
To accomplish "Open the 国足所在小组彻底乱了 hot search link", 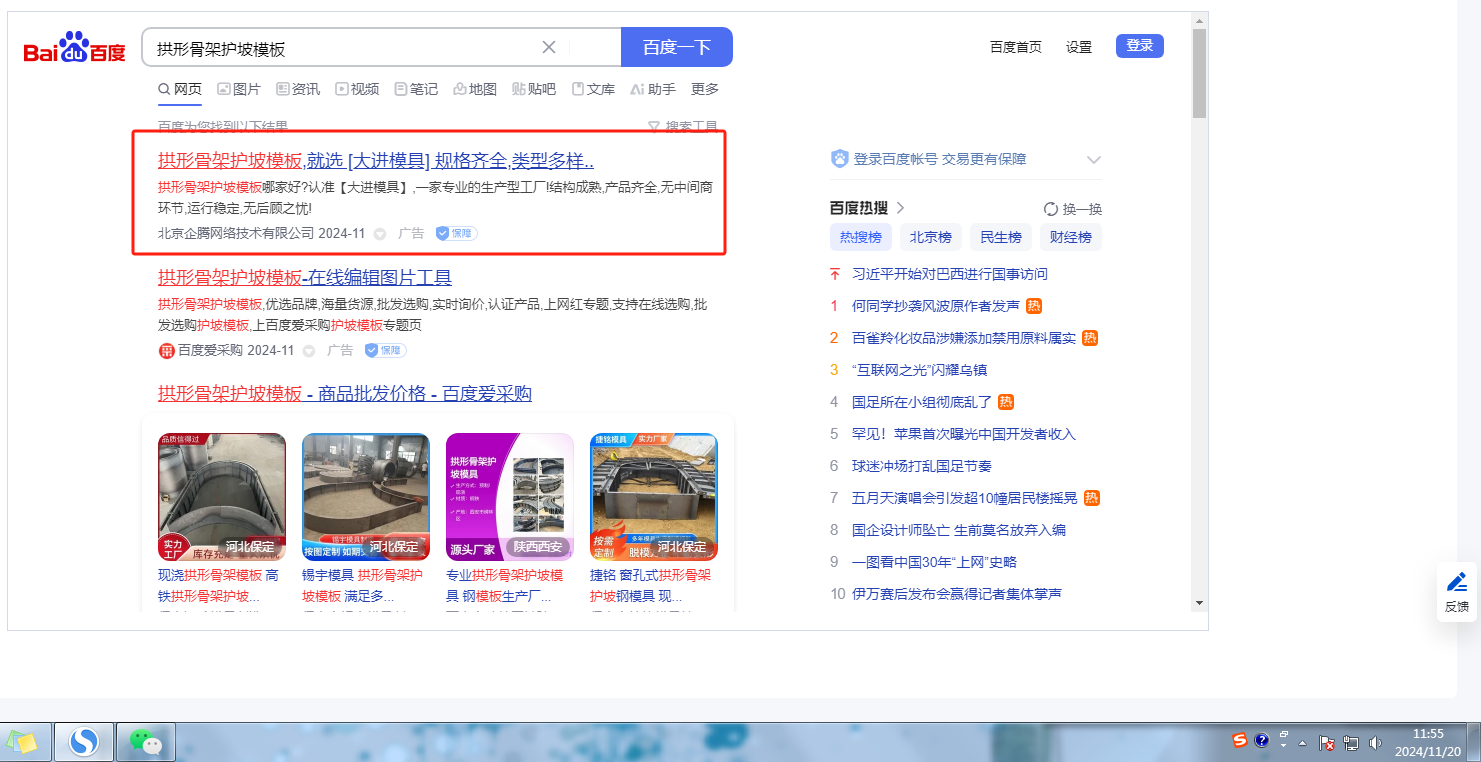I will (921, 402).
